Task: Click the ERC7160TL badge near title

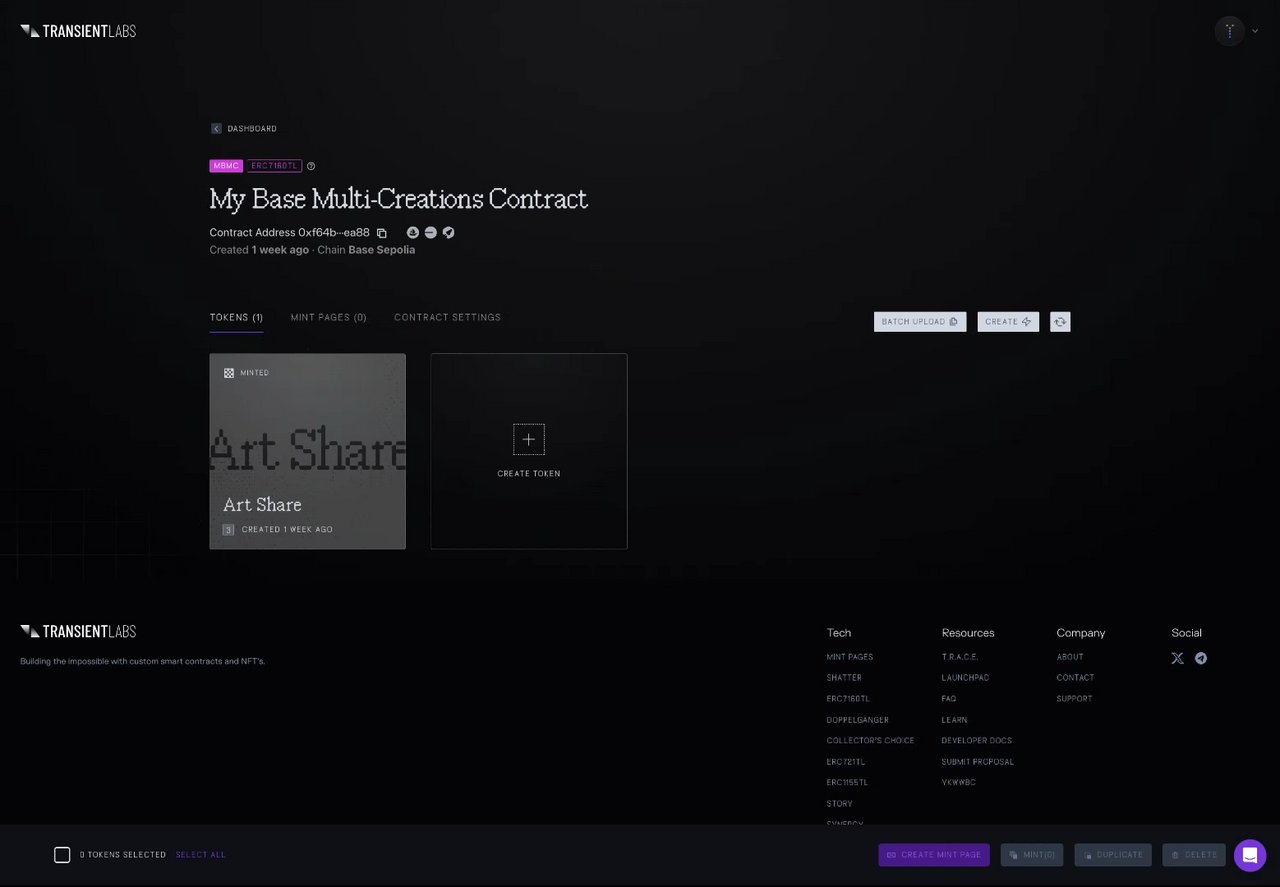Action: coord(274,166)
